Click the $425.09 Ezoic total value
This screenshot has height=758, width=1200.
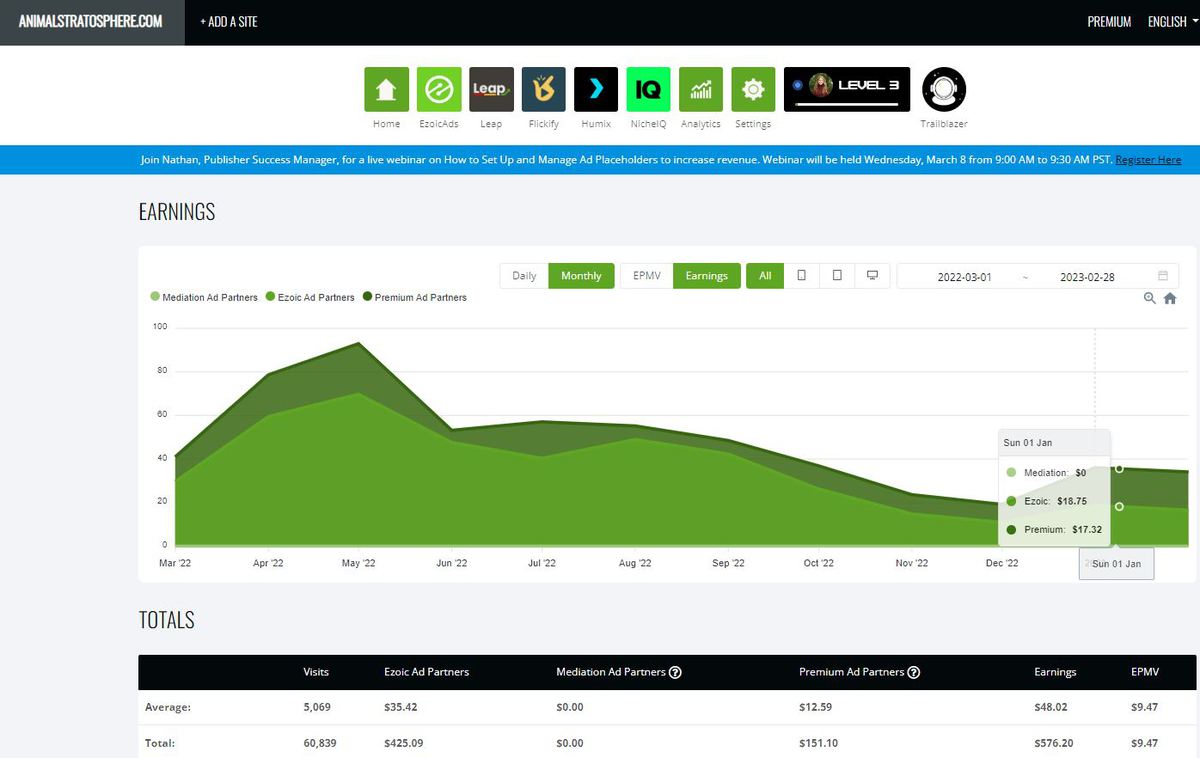pyautogui.click(x=404, y=743)
